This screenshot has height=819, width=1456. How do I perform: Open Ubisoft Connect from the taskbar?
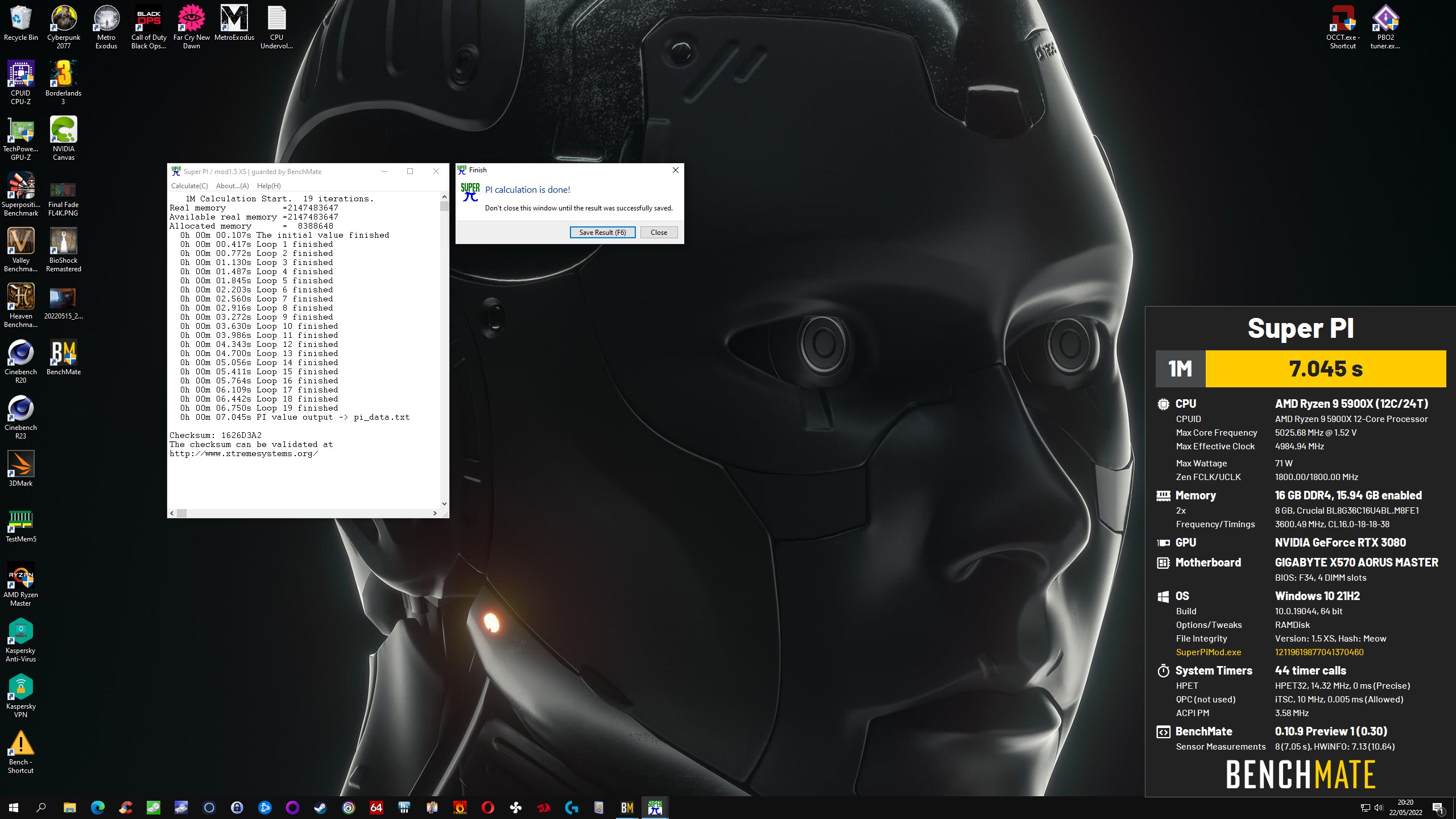349,808
